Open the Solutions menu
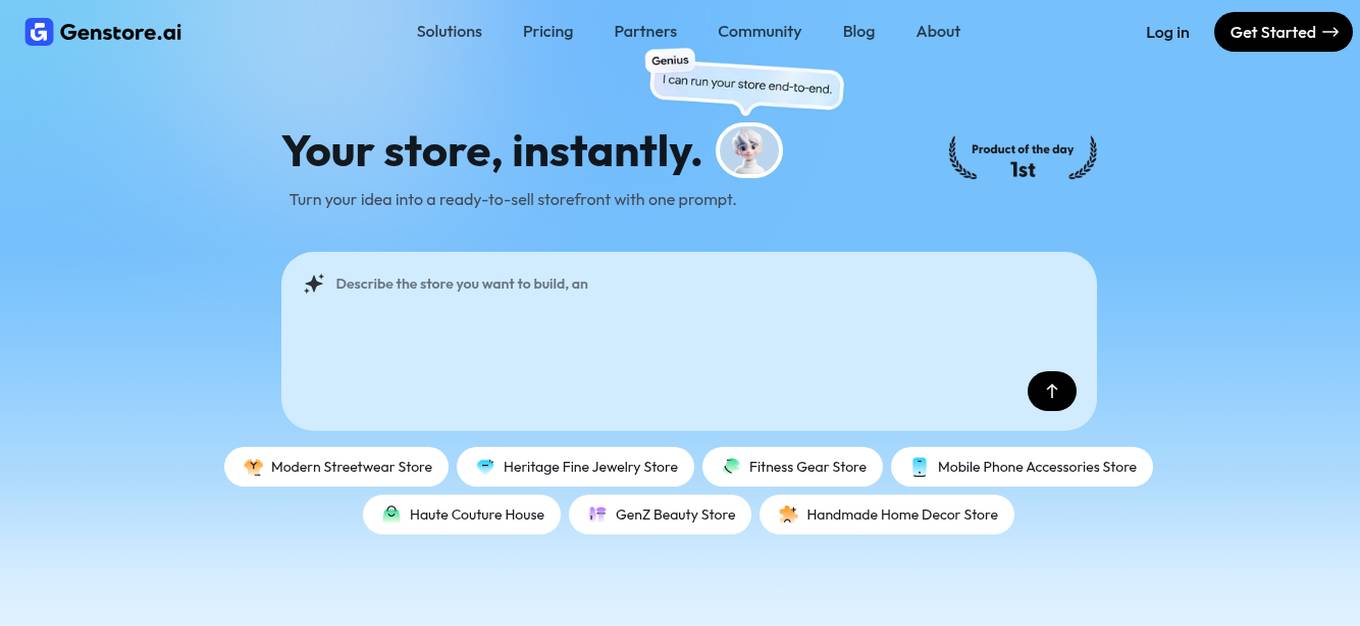 point(449,31)
